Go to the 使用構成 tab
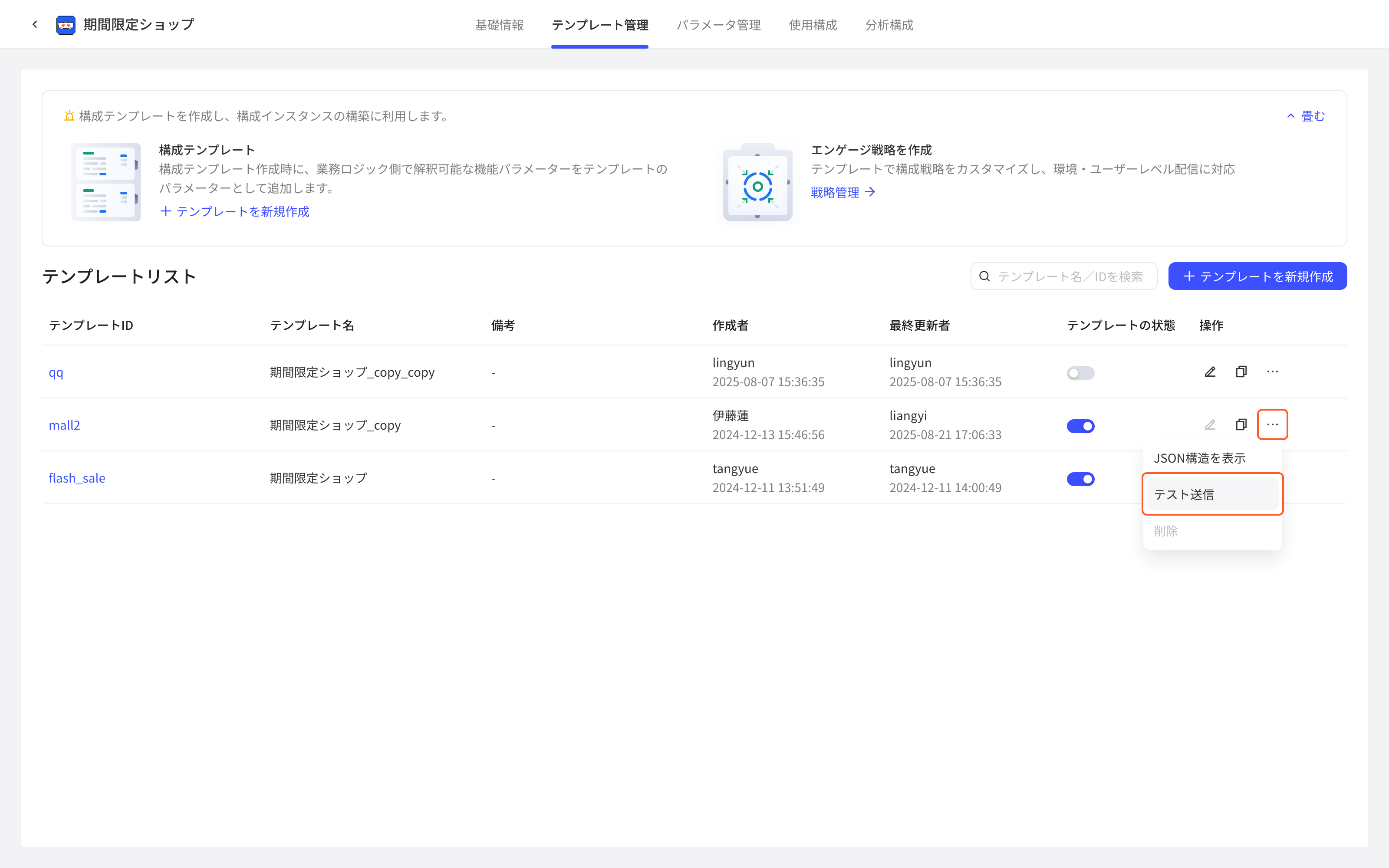 [x=813, y=25]
